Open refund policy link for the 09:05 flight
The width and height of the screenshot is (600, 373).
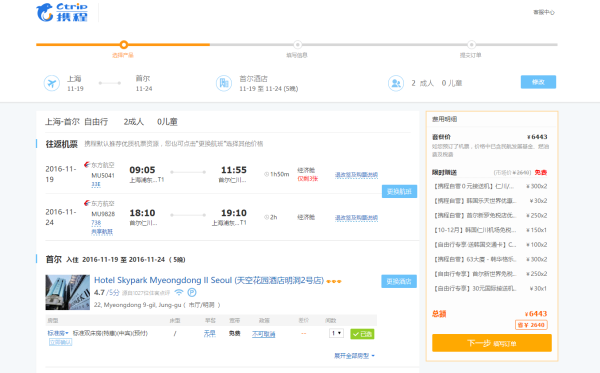[356, 175]
